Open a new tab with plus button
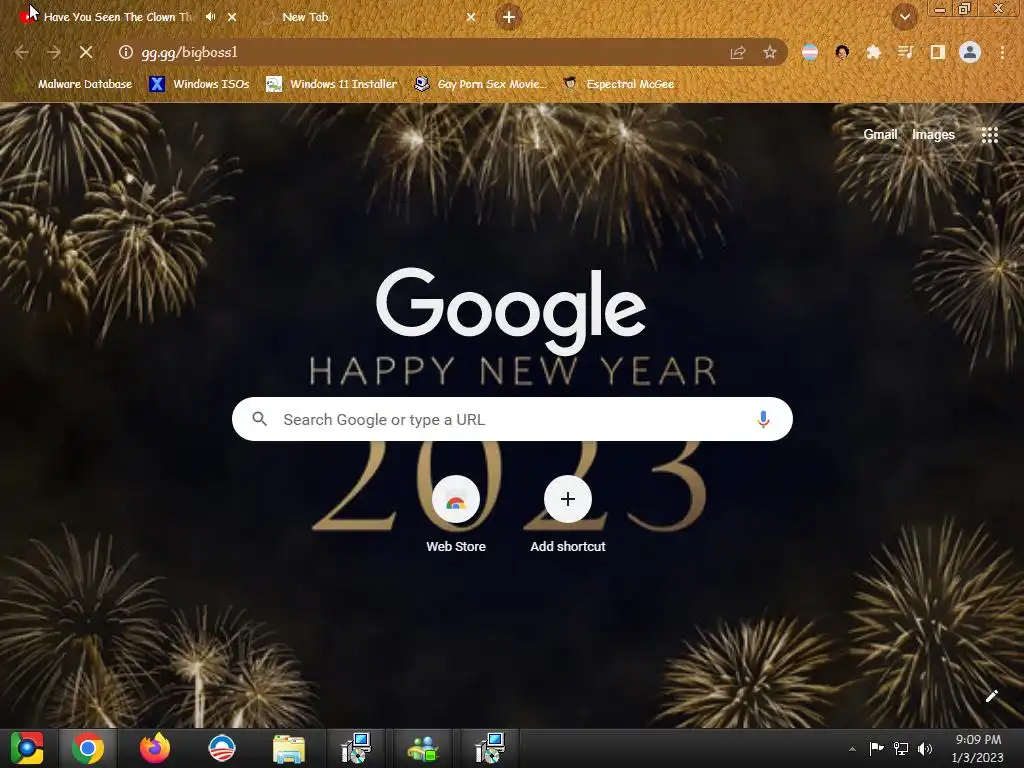 (509, 17)
